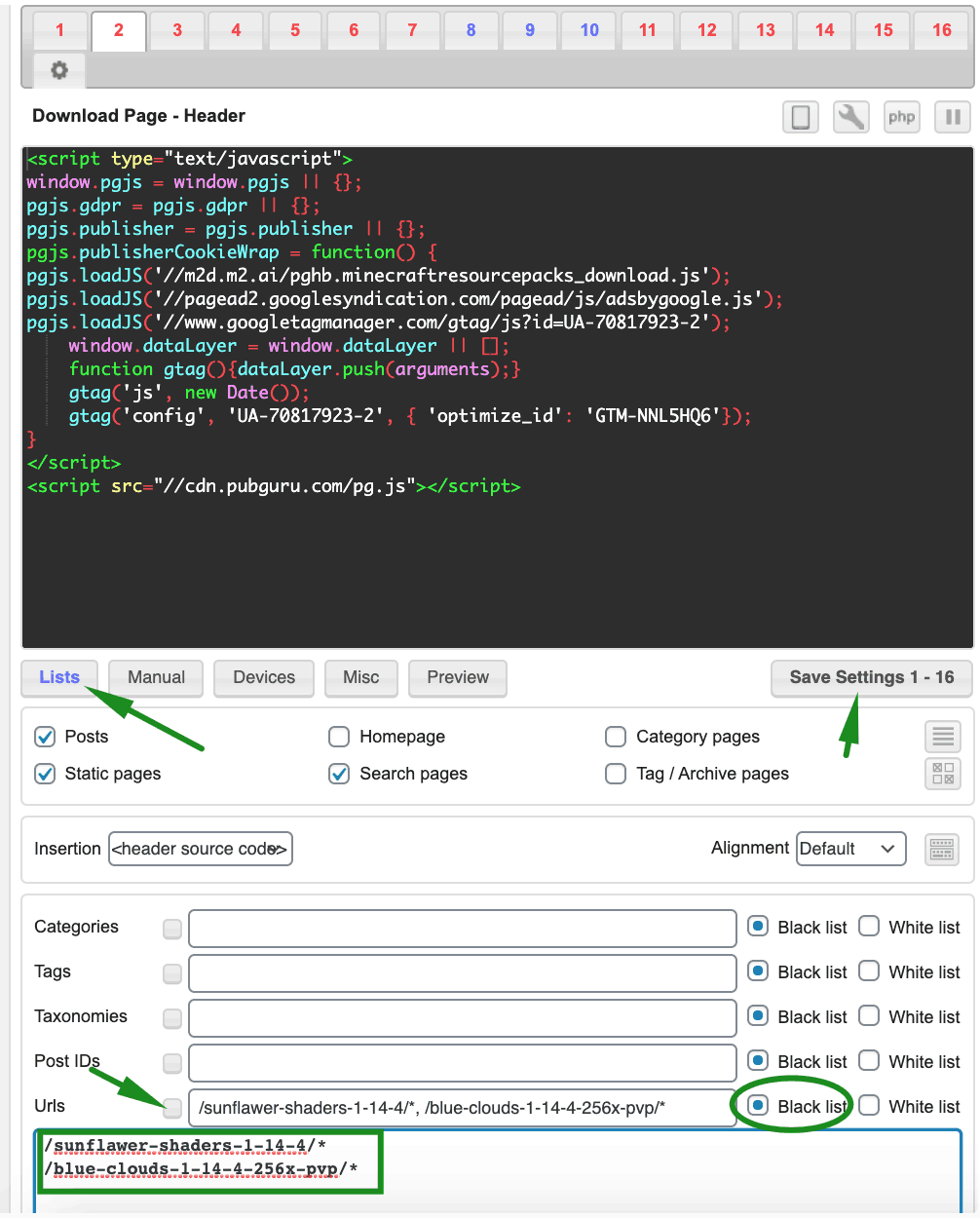Click the Post IDs input field
980x1218 pixels.
pyautogui.click(x=463, y=1063)
